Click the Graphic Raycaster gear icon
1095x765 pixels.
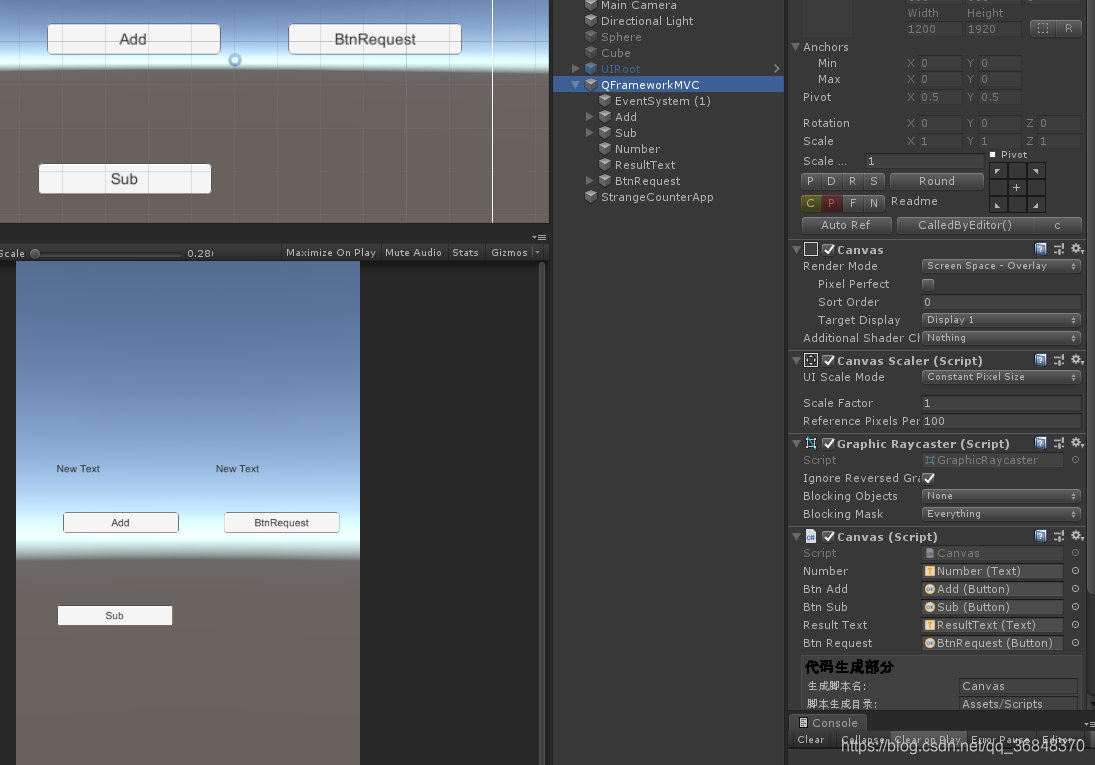click(1076, 443)
